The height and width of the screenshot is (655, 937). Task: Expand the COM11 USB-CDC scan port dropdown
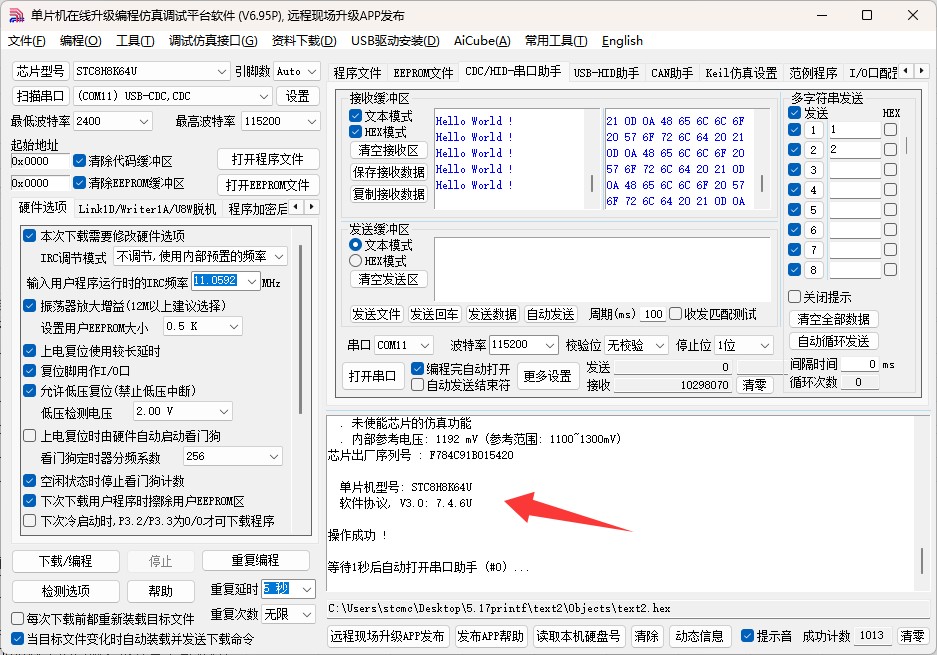(x=264, y=96)
